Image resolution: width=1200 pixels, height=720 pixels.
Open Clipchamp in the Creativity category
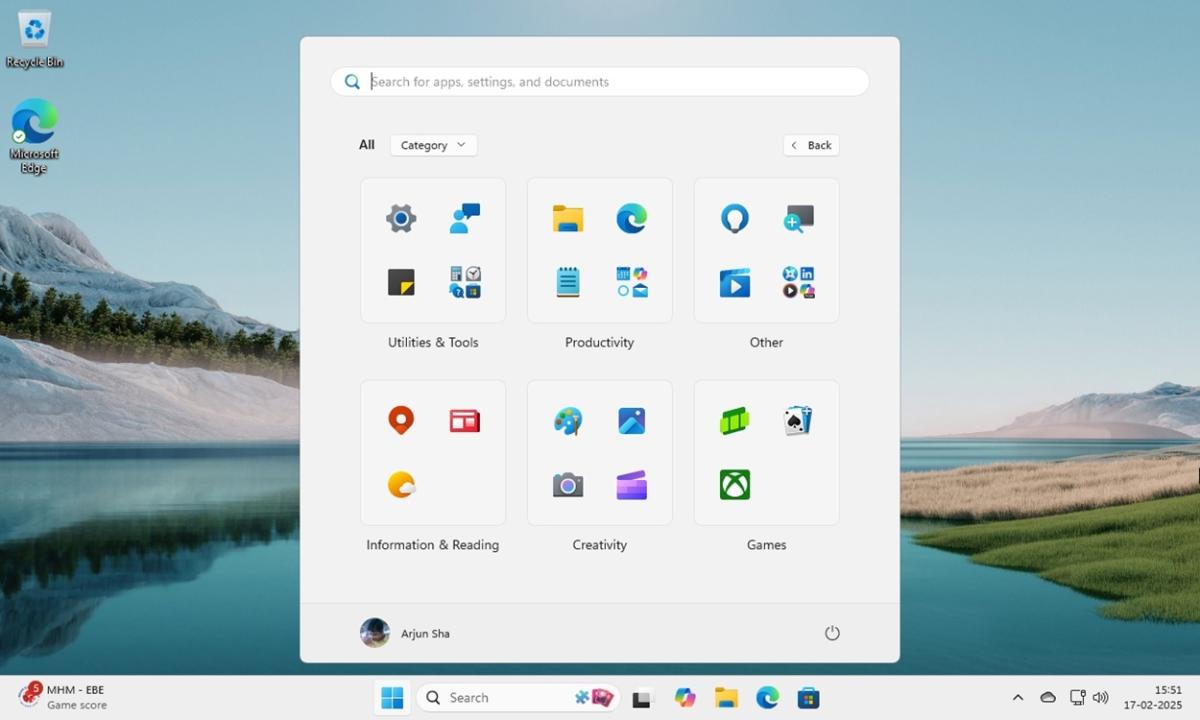coord(631,485)
